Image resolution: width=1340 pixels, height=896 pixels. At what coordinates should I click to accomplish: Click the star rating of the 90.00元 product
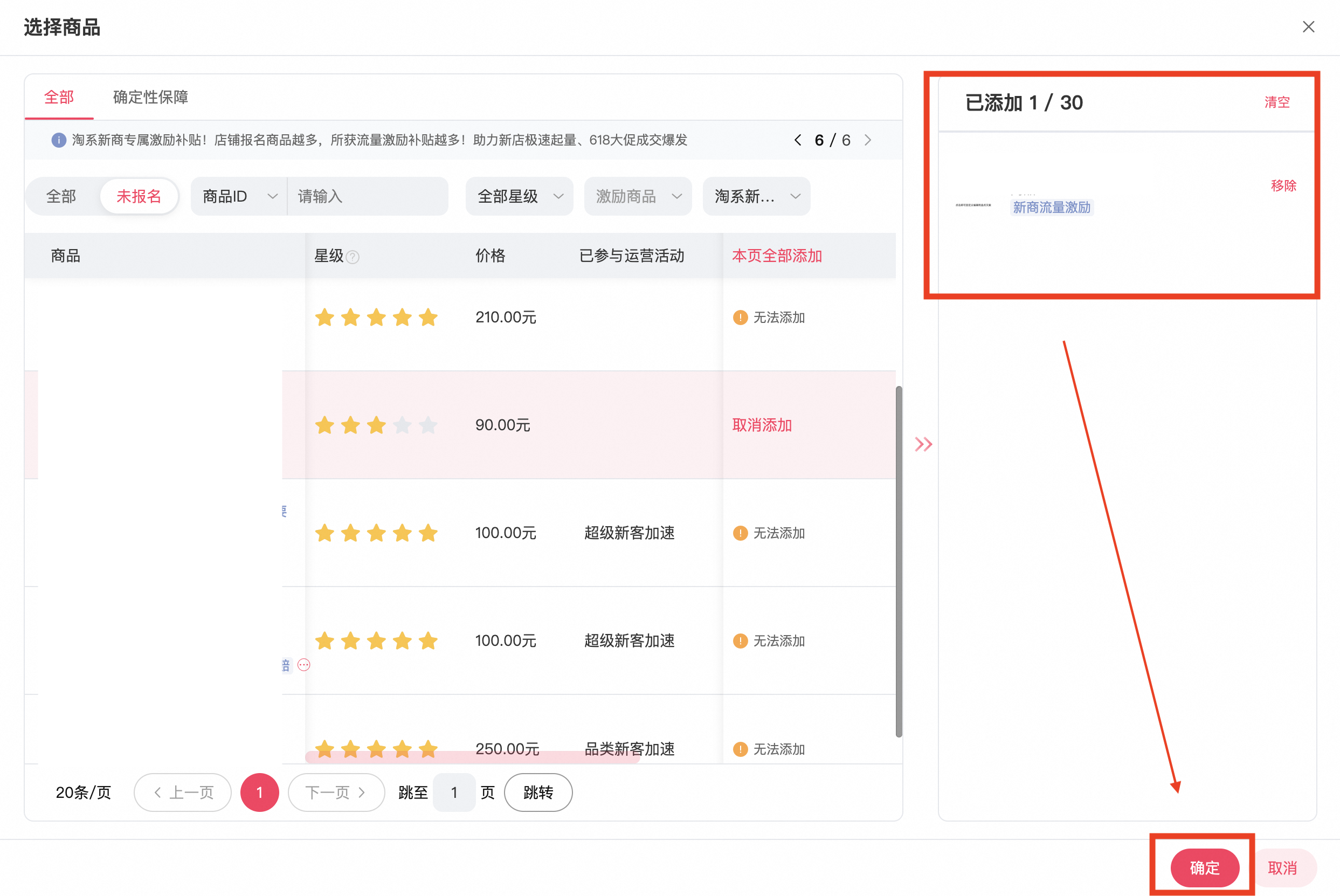(x=376, y=425)
